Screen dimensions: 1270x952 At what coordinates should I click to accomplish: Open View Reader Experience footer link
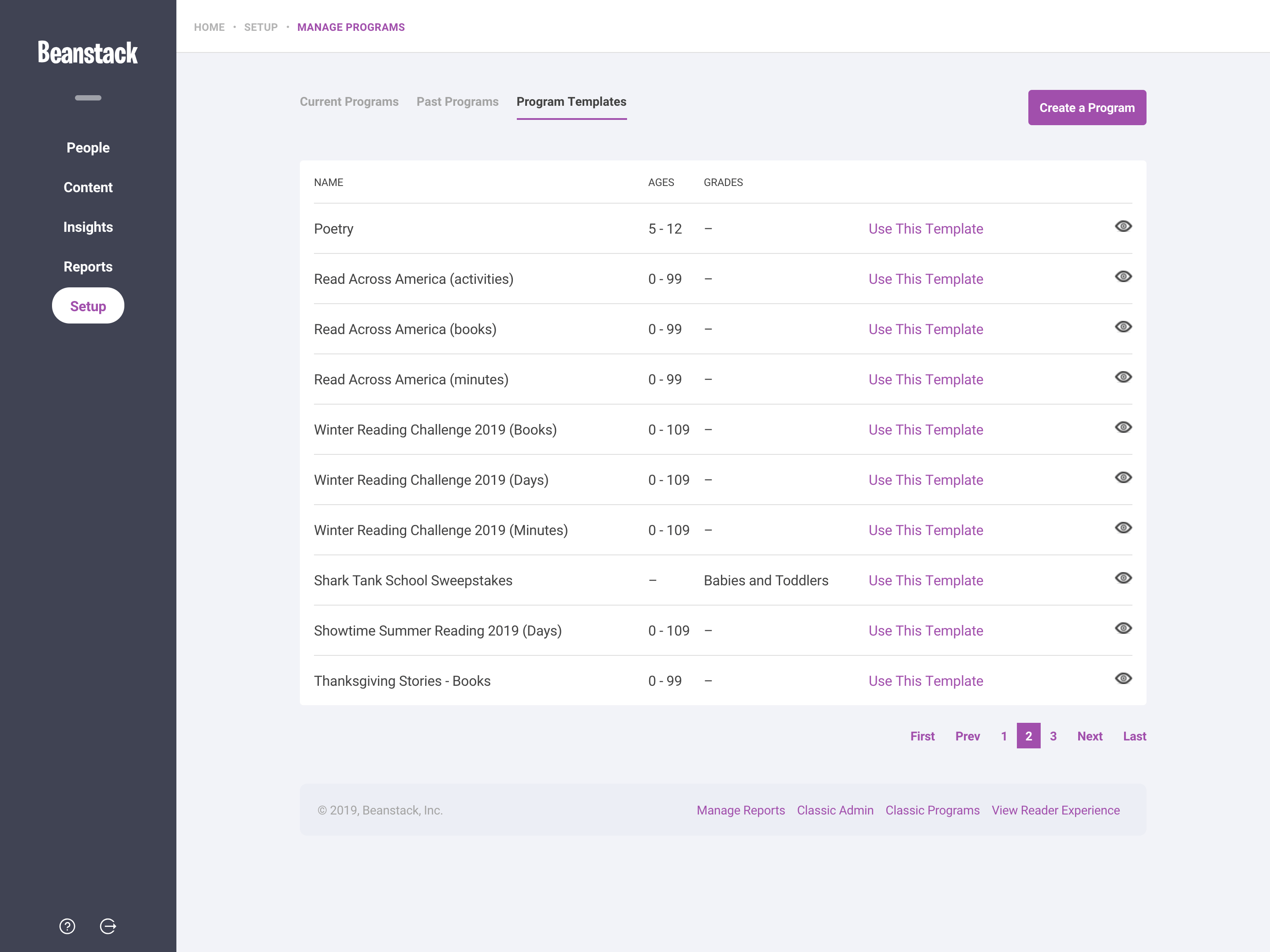tap(1055, 810)
